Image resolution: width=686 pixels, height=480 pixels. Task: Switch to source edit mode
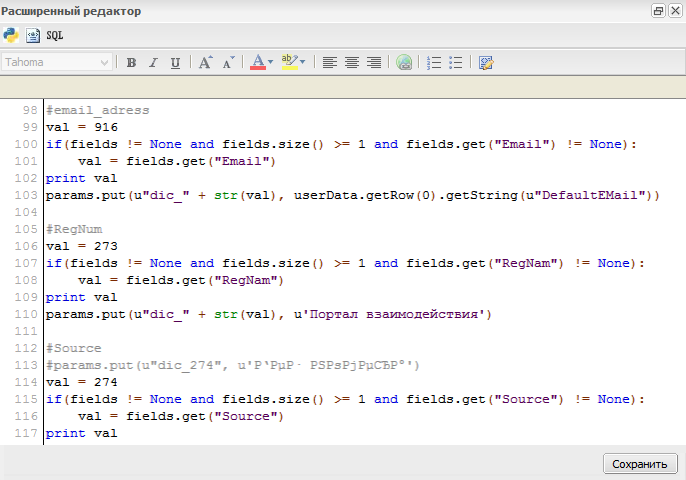[x=486, y=62]
